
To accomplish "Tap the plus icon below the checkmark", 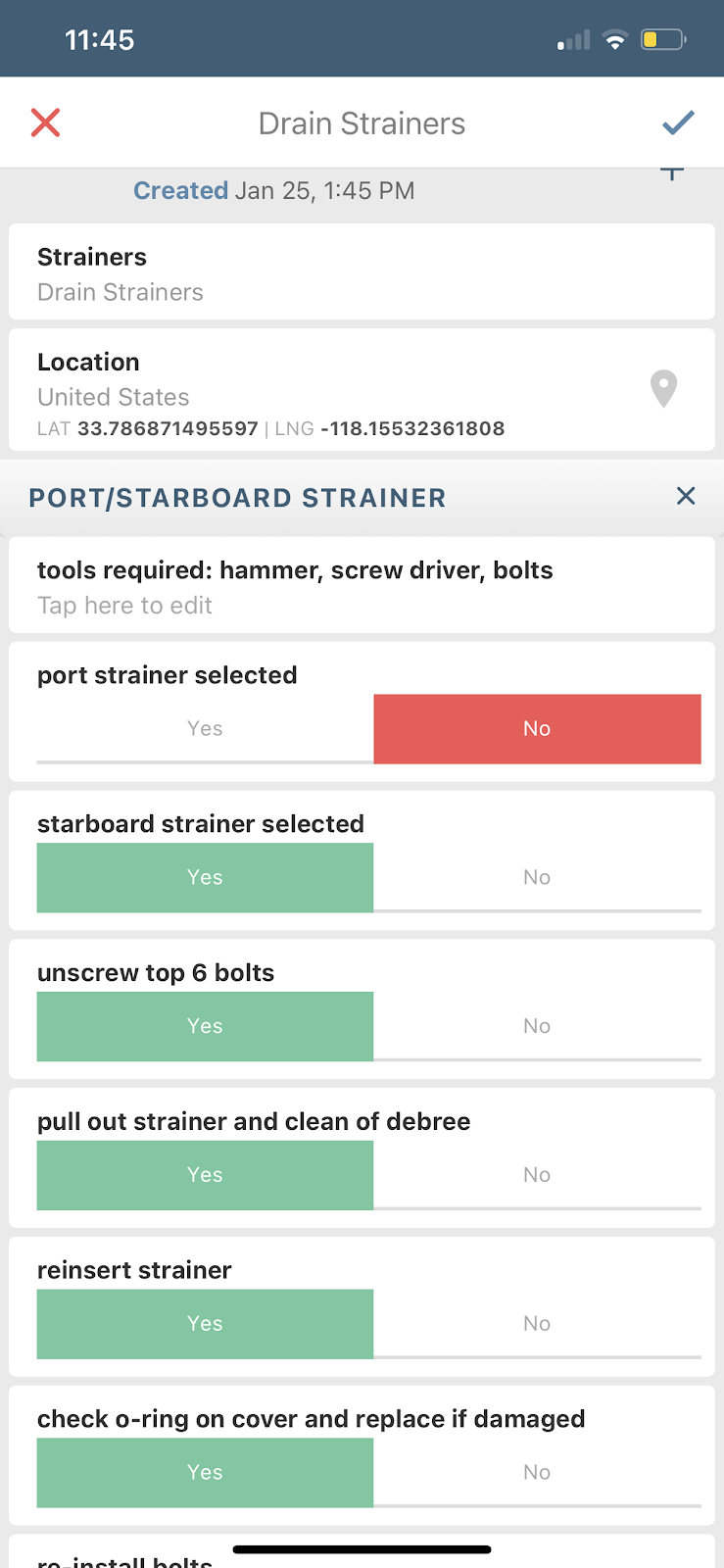I will click(672, 174).
